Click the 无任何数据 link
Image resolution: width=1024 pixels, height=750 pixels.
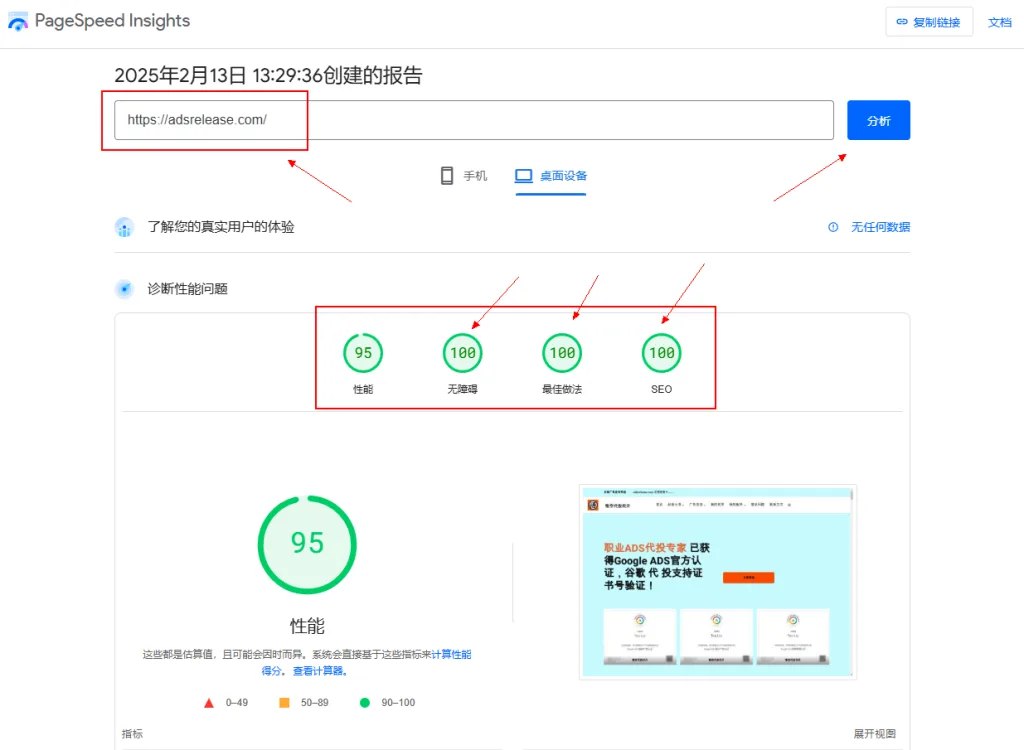click(880, 227)
